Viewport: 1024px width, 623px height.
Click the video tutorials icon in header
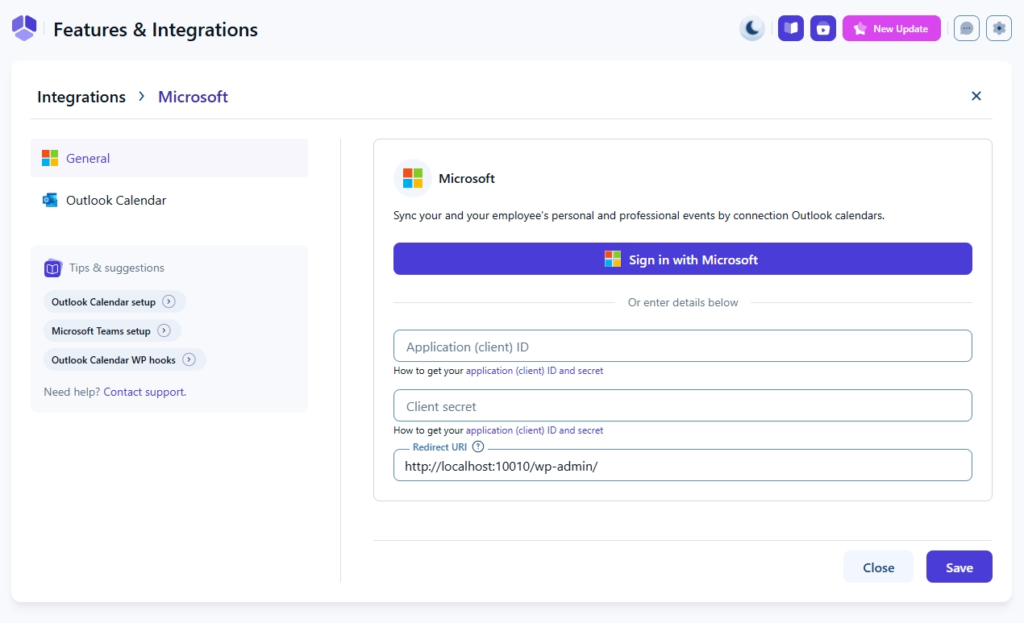tap(823, 29)
